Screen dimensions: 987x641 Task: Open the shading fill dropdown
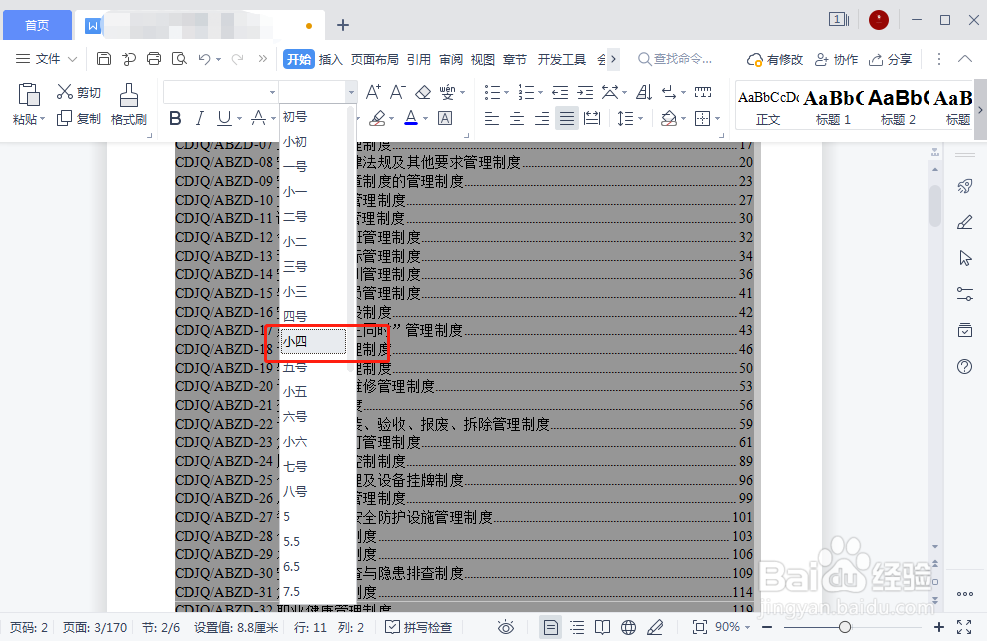point(685,118)
